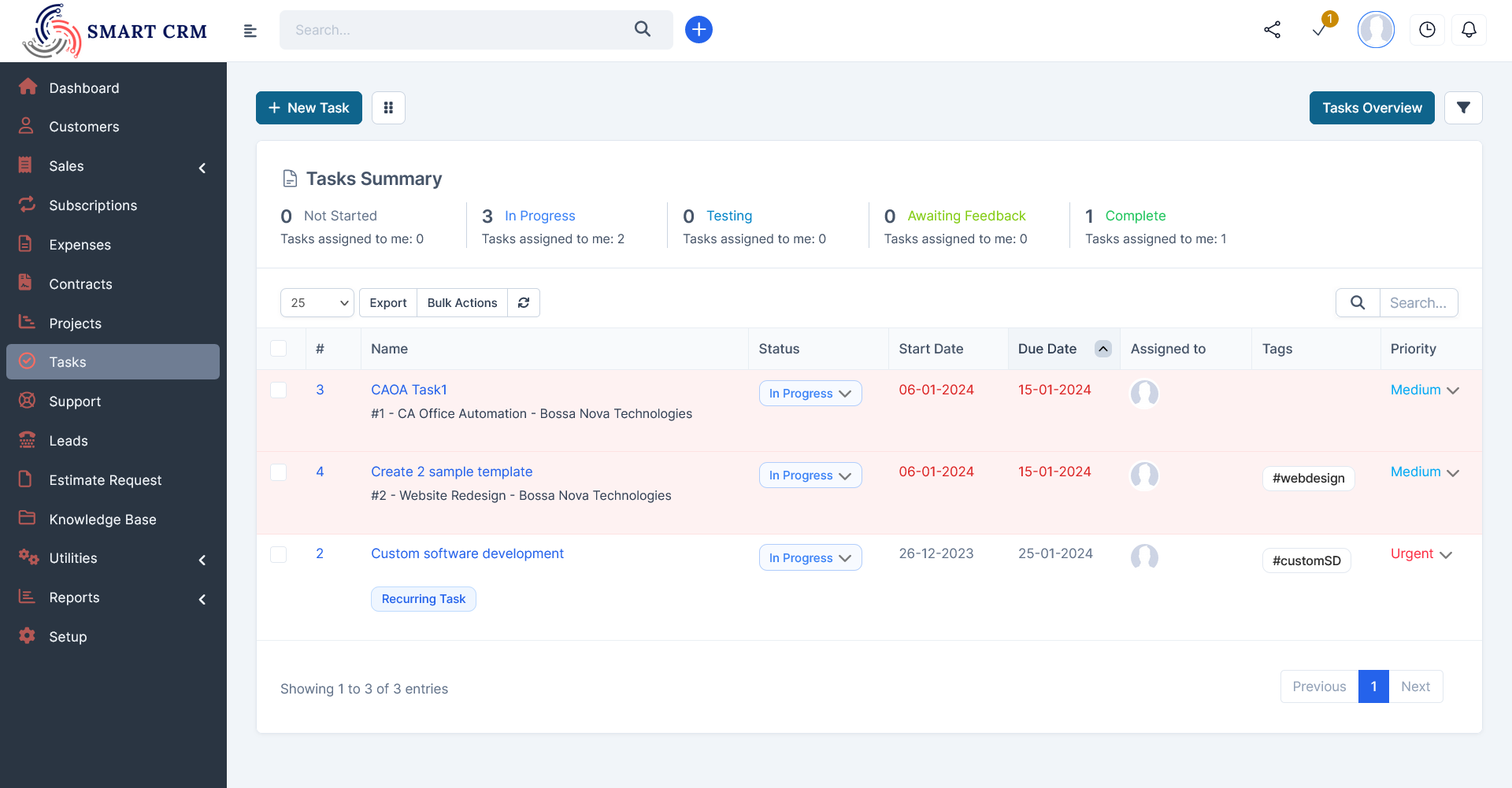
Task: Open the CAOA Task1 task link
Action: click(x=409, y=390)
